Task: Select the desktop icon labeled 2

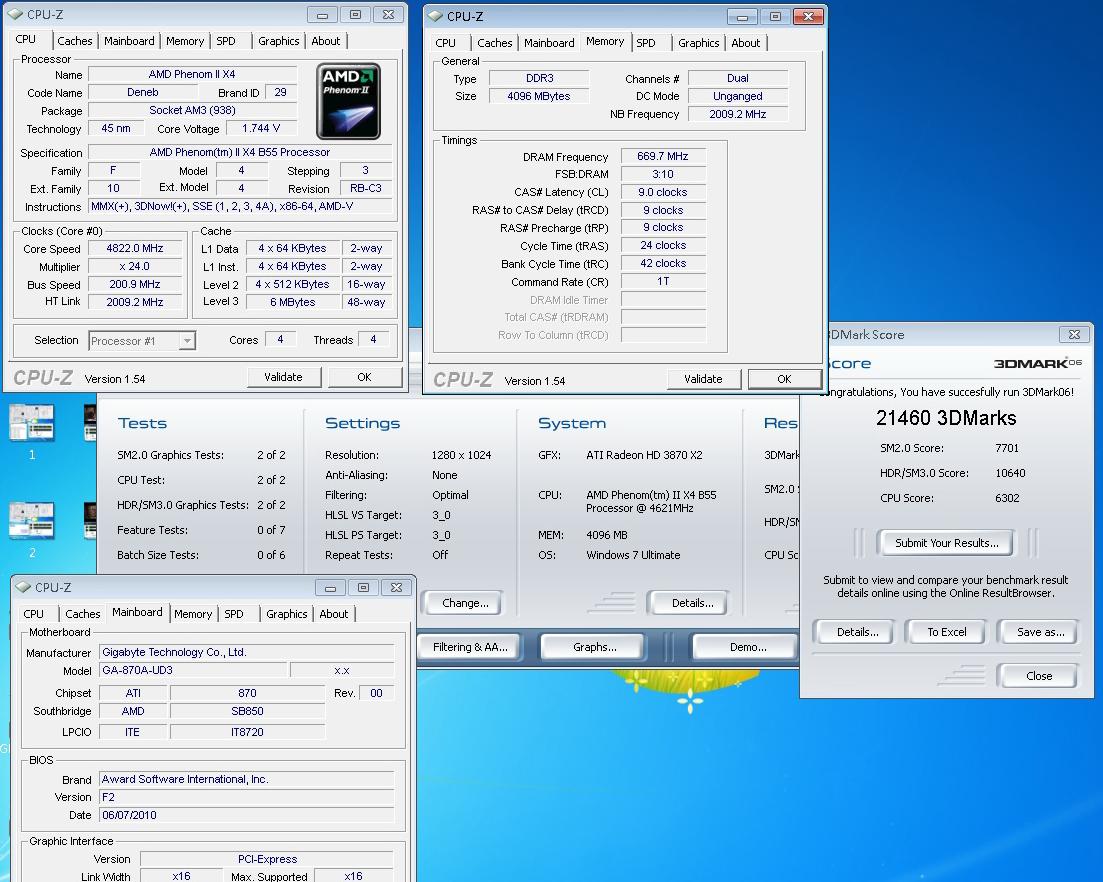Action: click(x=31, y=529)
